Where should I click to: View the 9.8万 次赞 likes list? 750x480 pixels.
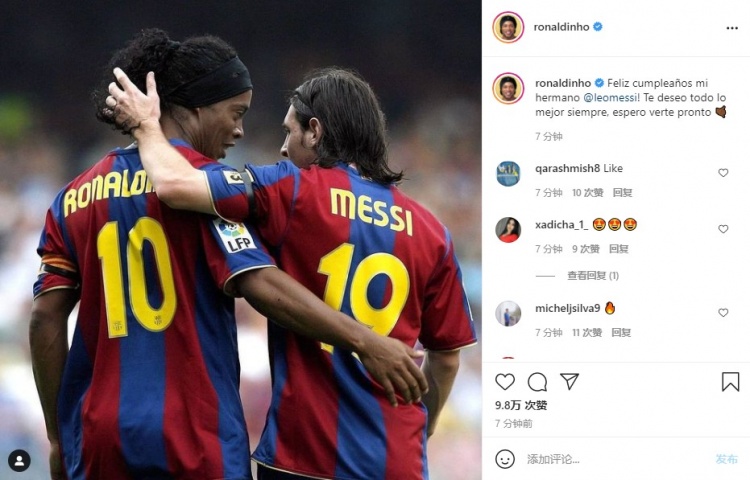coord(521,405)
